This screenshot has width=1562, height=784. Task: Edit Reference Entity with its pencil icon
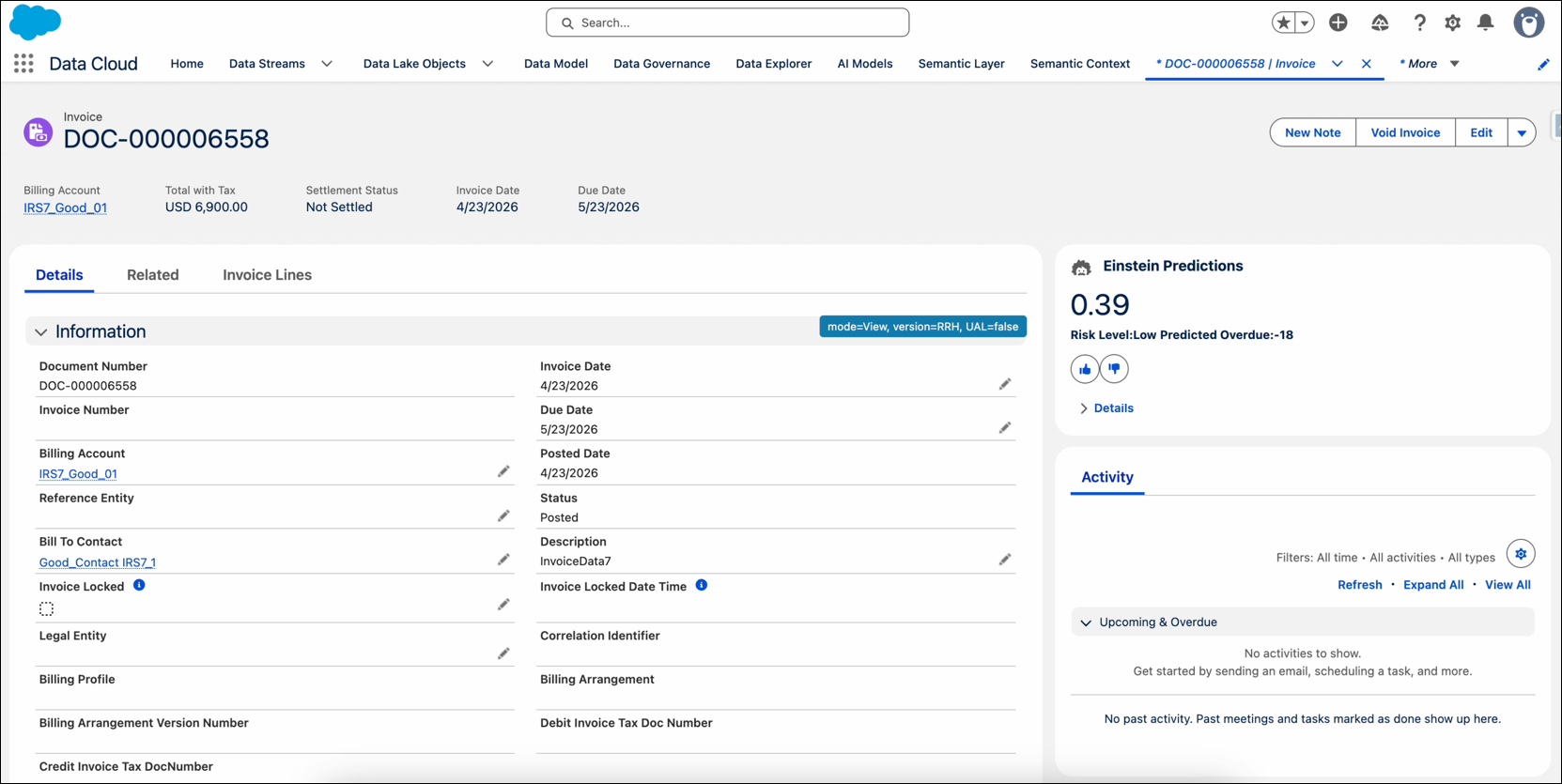coord(503,515)
